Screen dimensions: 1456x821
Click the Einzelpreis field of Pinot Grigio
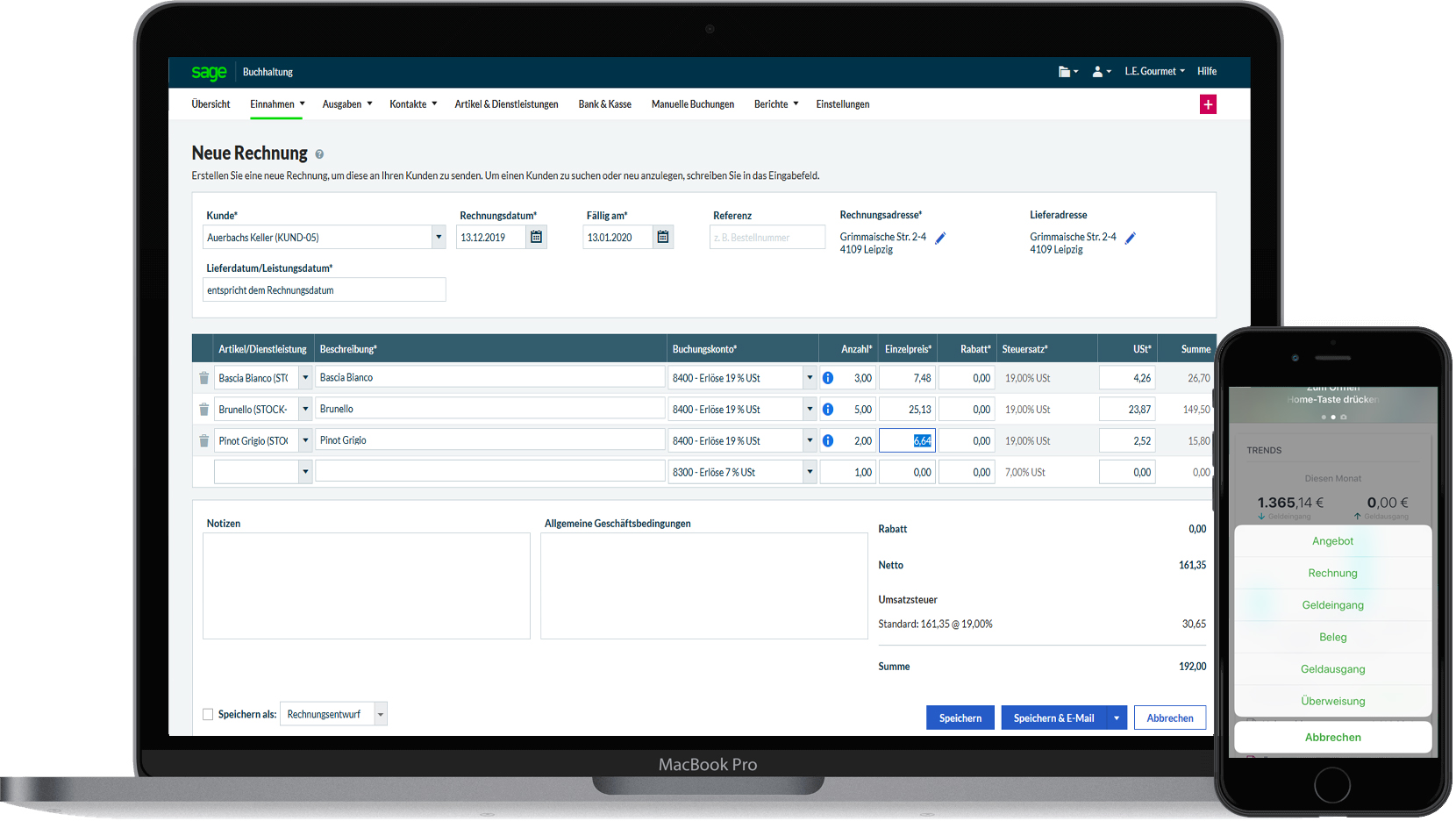tap(907, 441)
